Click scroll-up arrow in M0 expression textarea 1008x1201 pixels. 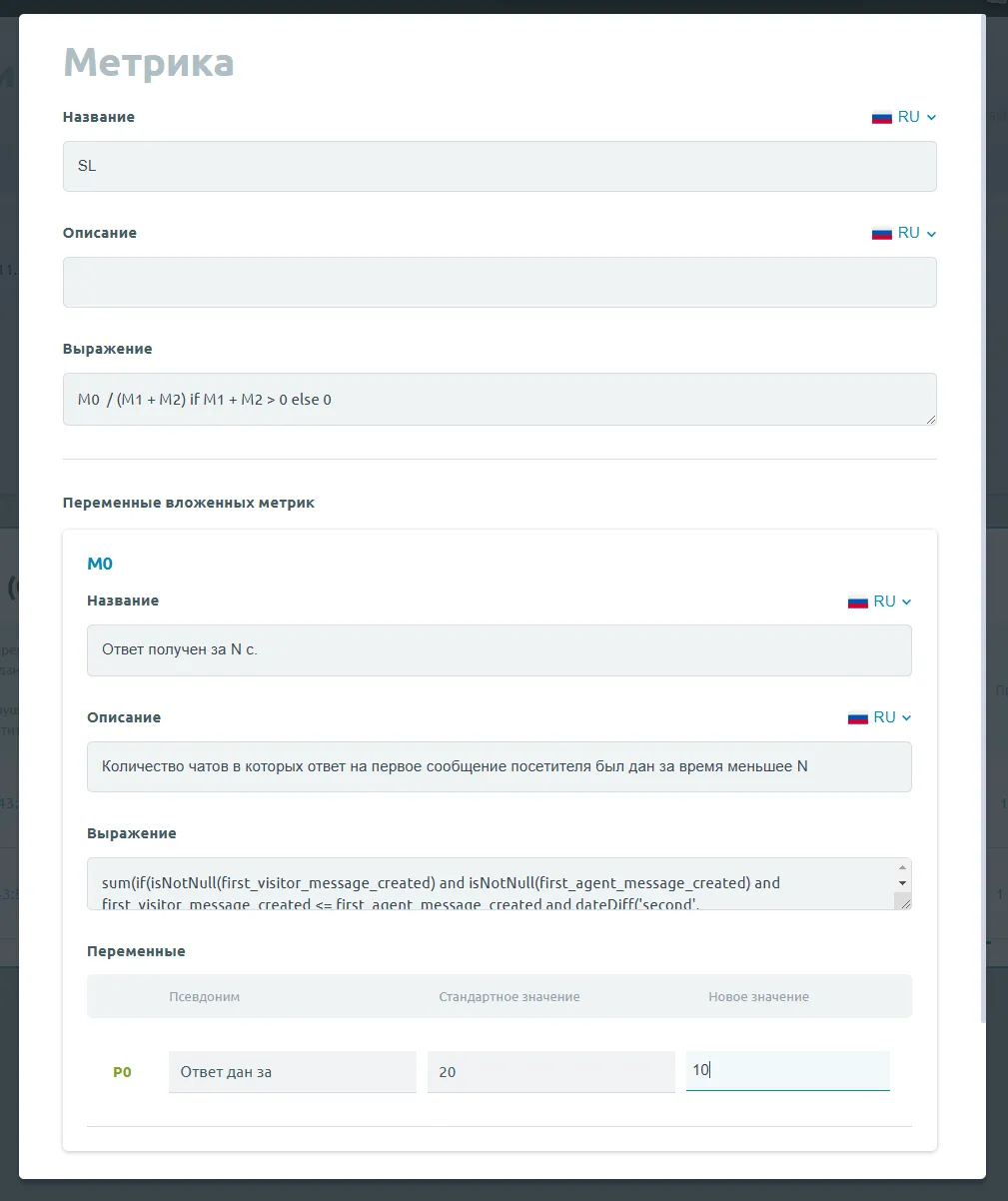(x=902, y=867)
